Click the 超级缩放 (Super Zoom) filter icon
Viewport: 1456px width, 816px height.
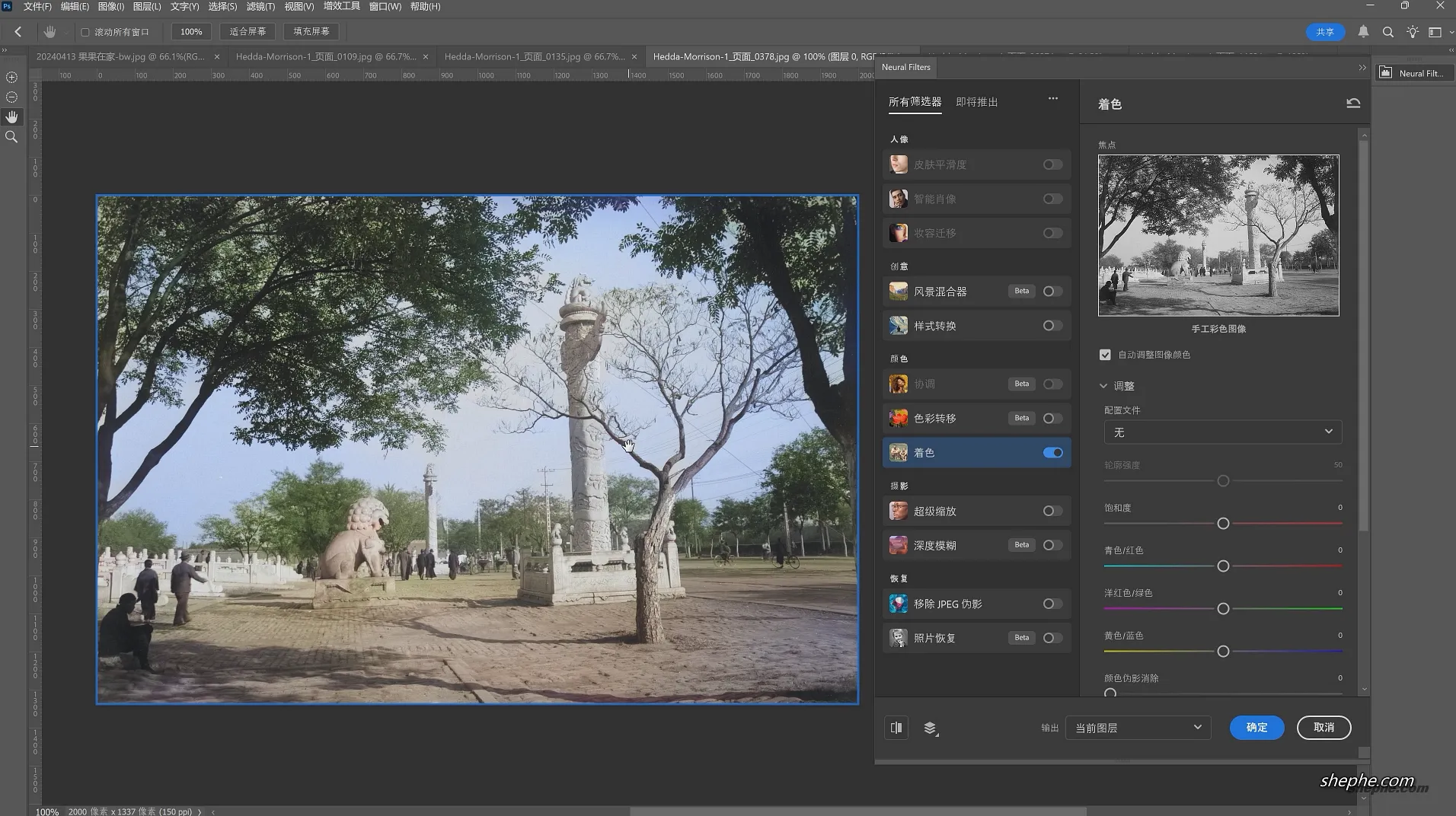899,511
